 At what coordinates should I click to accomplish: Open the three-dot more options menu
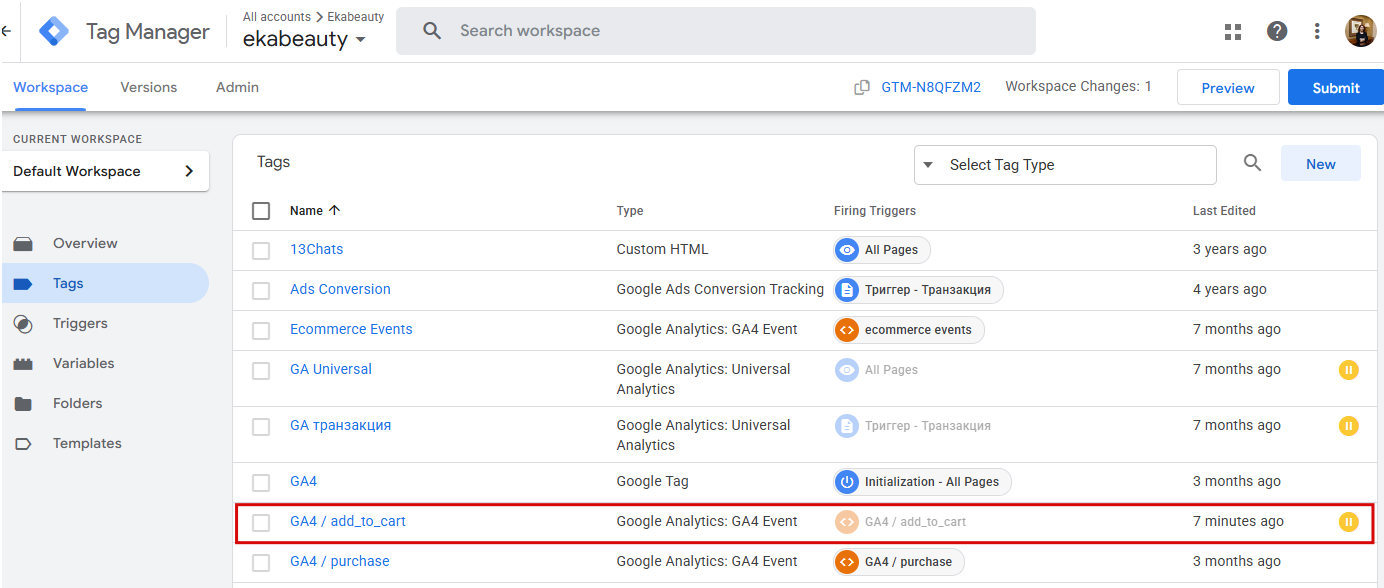click(x=1319, y=31)
